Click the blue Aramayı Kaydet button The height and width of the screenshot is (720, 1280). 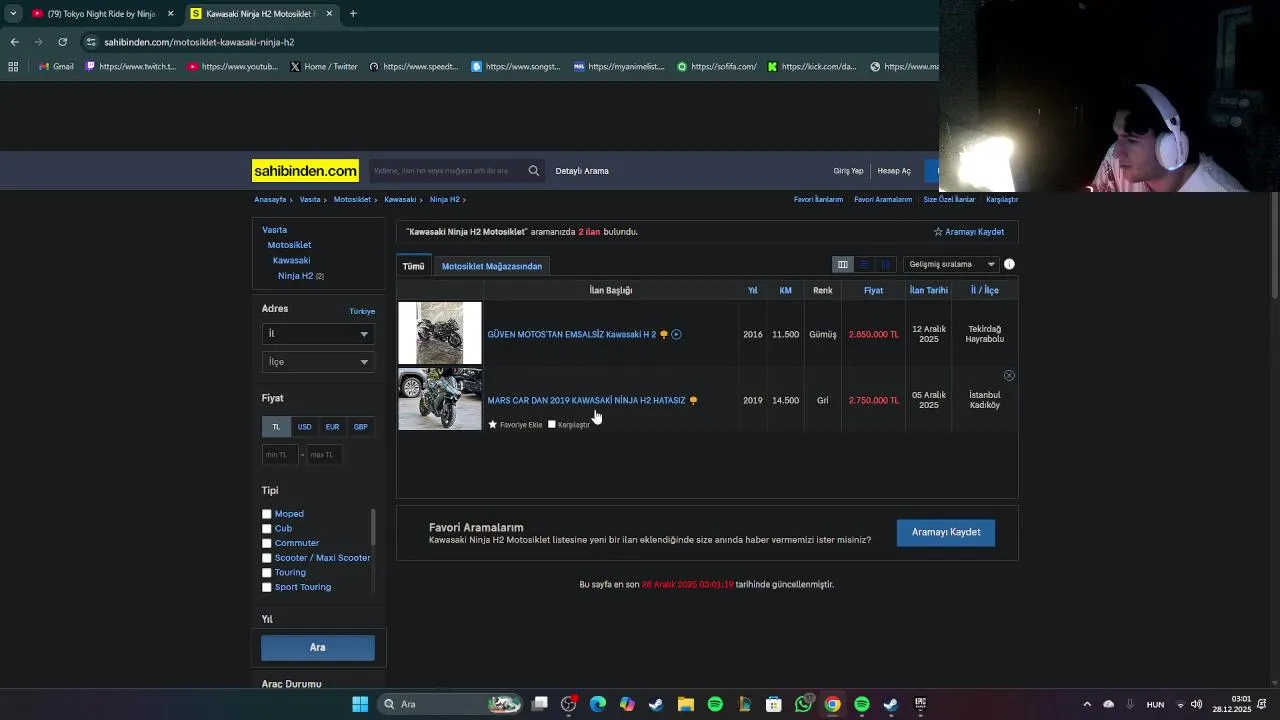[946, 532]
